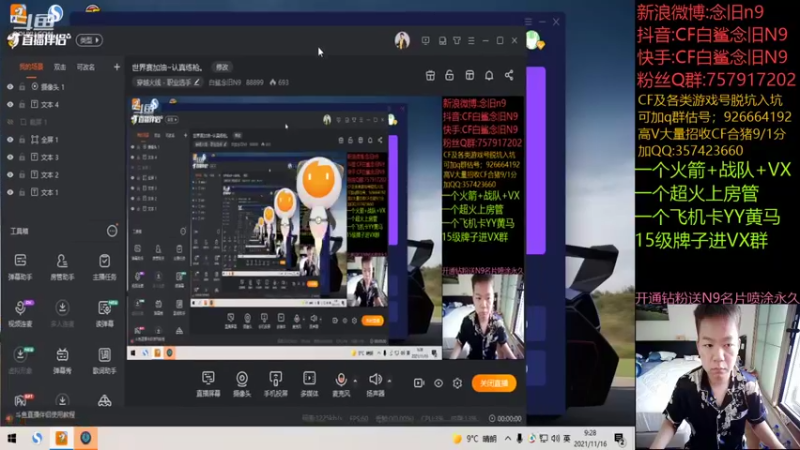Expand more tools in 工具箱 panel
This screenshot has width=800, height=450.
click(x=112, y=231)
